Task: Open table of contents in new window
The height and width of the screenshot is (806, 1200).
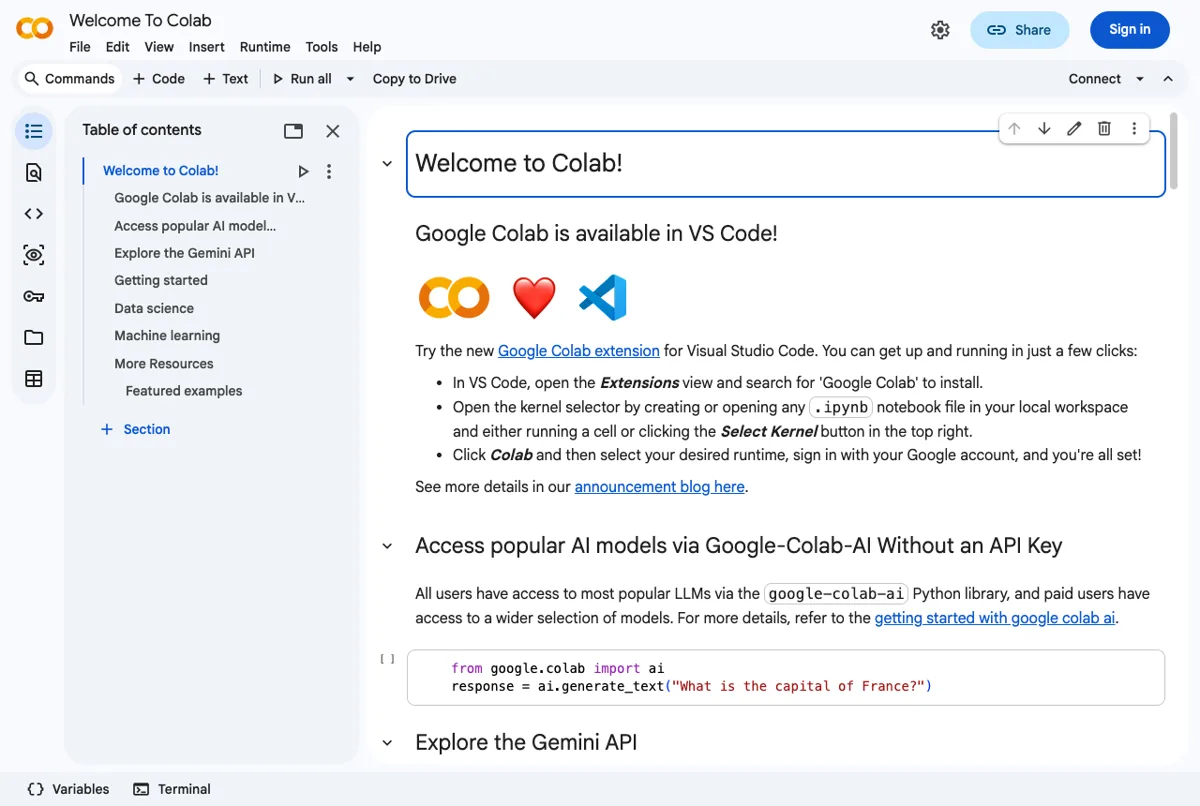Action: click(293, 131)
